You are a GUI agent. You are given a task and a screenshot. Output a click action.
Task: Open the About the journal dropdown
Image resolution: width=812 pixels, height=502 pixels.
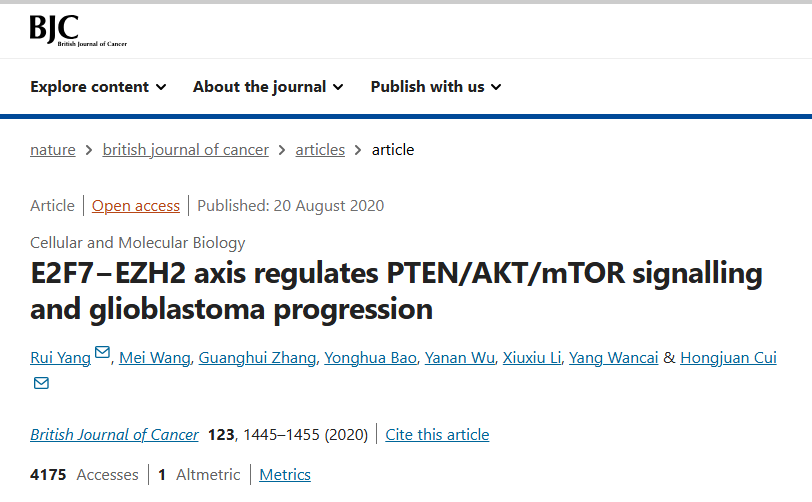pyautogui.click(x=268, y=87)
